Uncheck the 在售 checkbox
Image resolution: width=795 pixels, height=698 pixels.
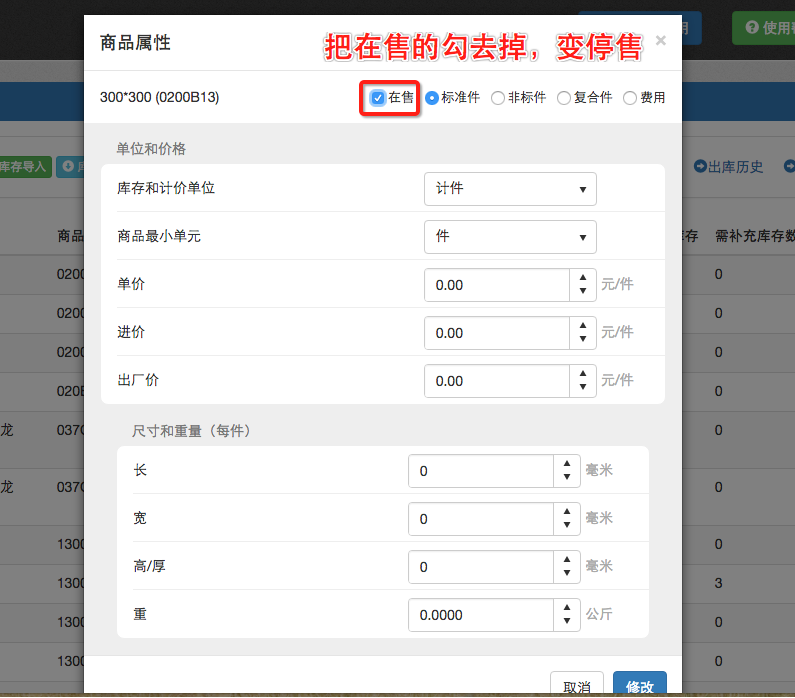tap(378, 97)
